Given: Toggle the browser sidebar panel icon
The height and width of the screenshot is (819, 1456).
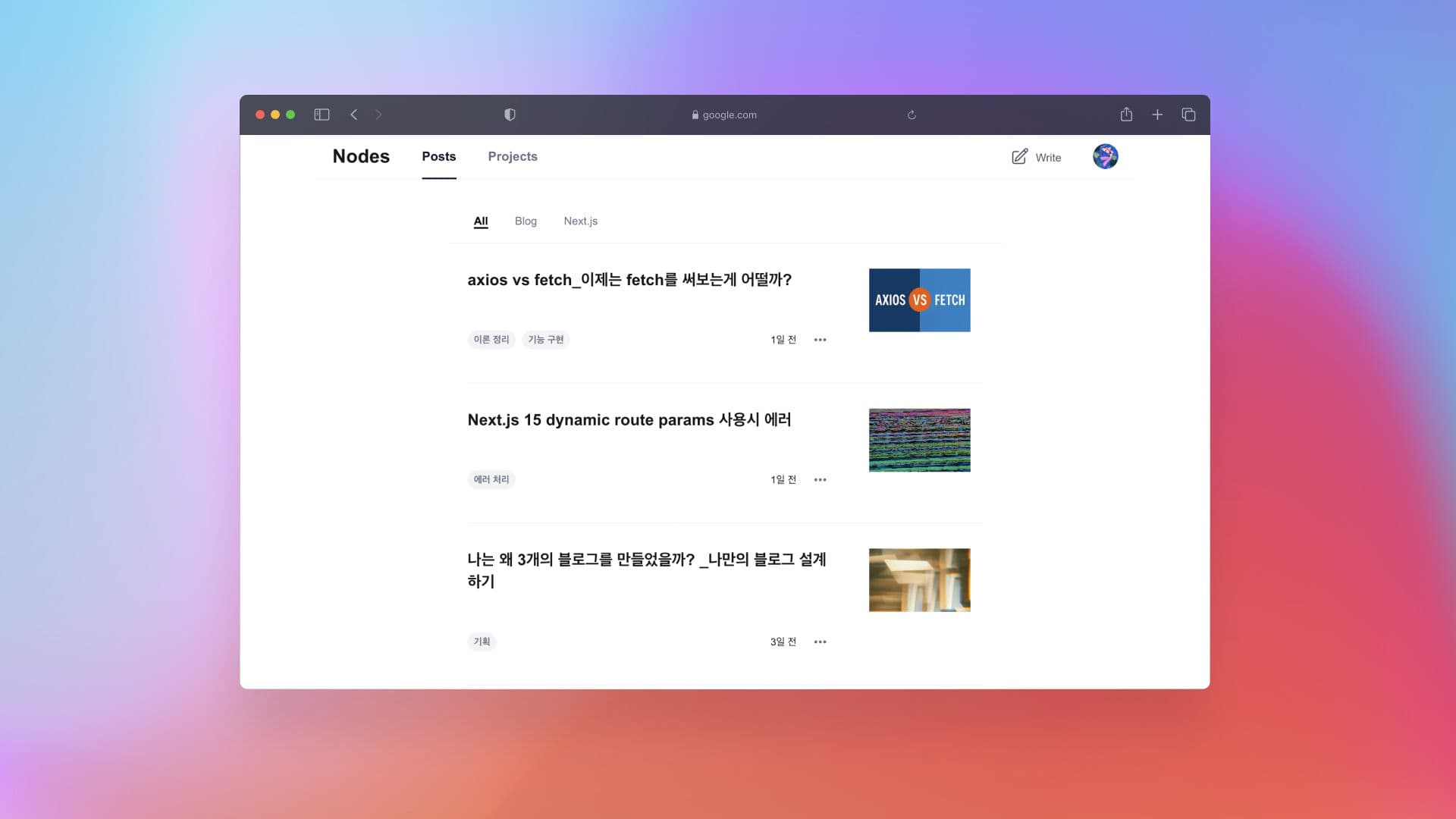Looking at the screenshot, I should [322, 115].
